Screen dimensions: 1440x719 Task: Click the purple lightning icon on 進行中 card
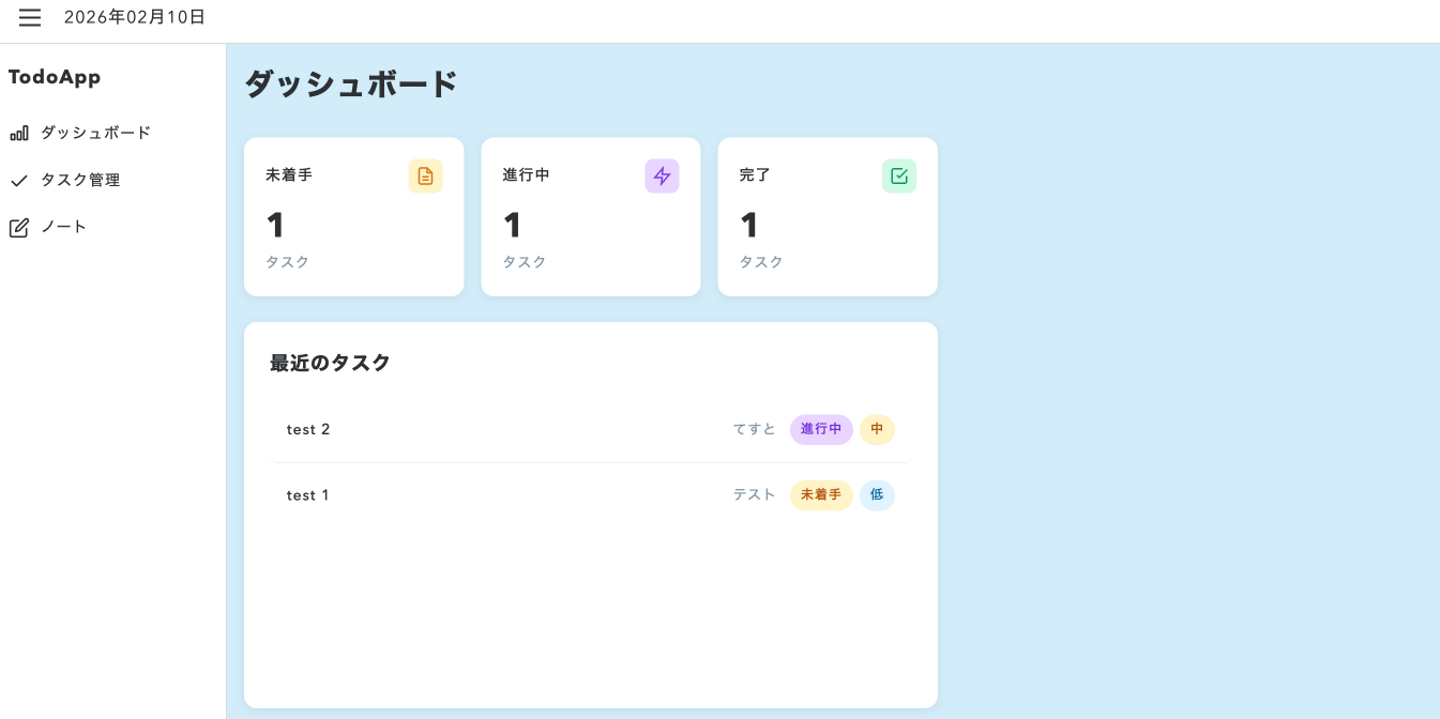[x=662, y=176]
